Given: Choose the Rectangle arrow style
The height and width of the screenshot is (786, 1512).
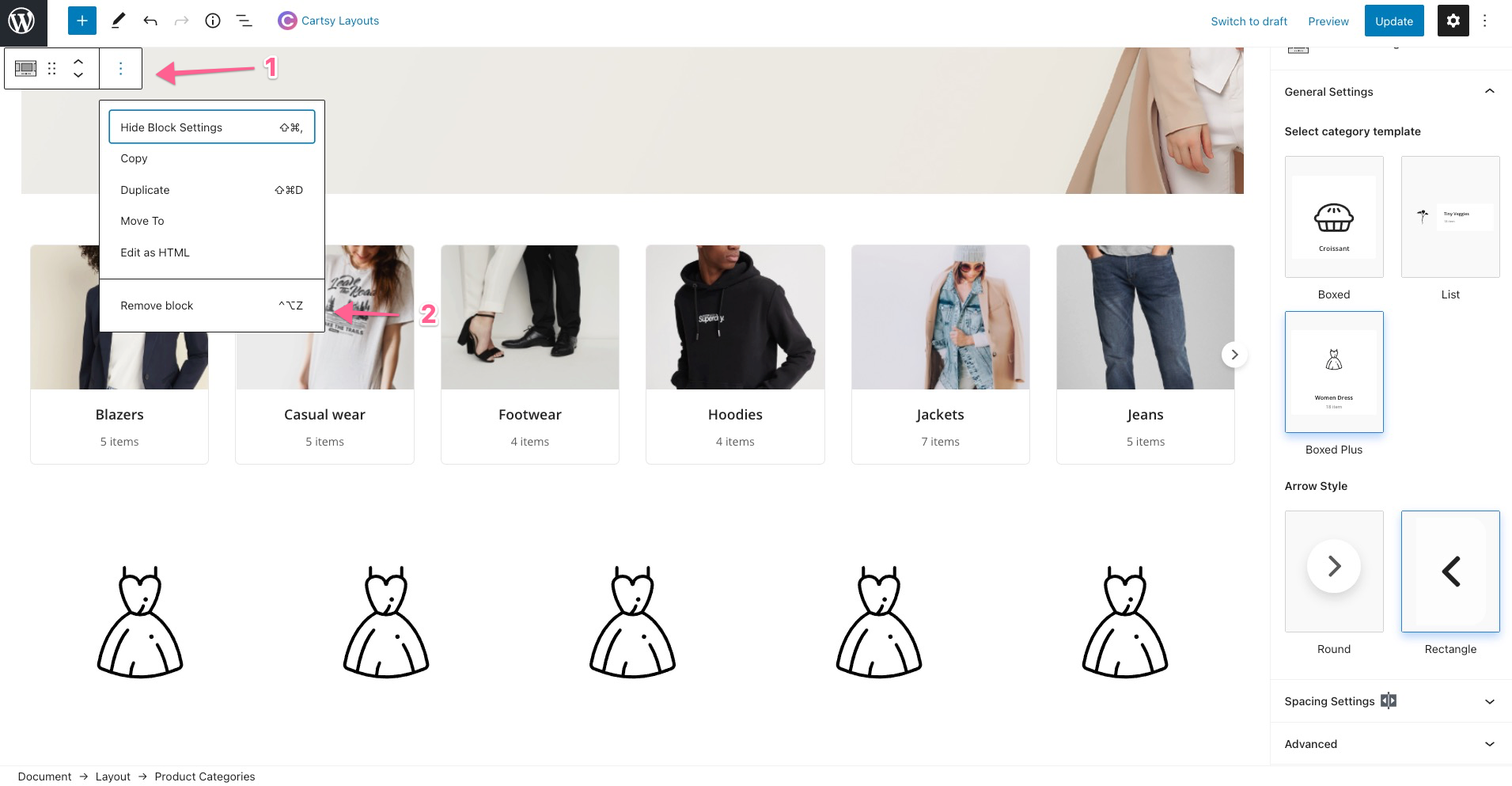Looking at the screenshot, I should pyautogui.click(x=1450, y=571).
